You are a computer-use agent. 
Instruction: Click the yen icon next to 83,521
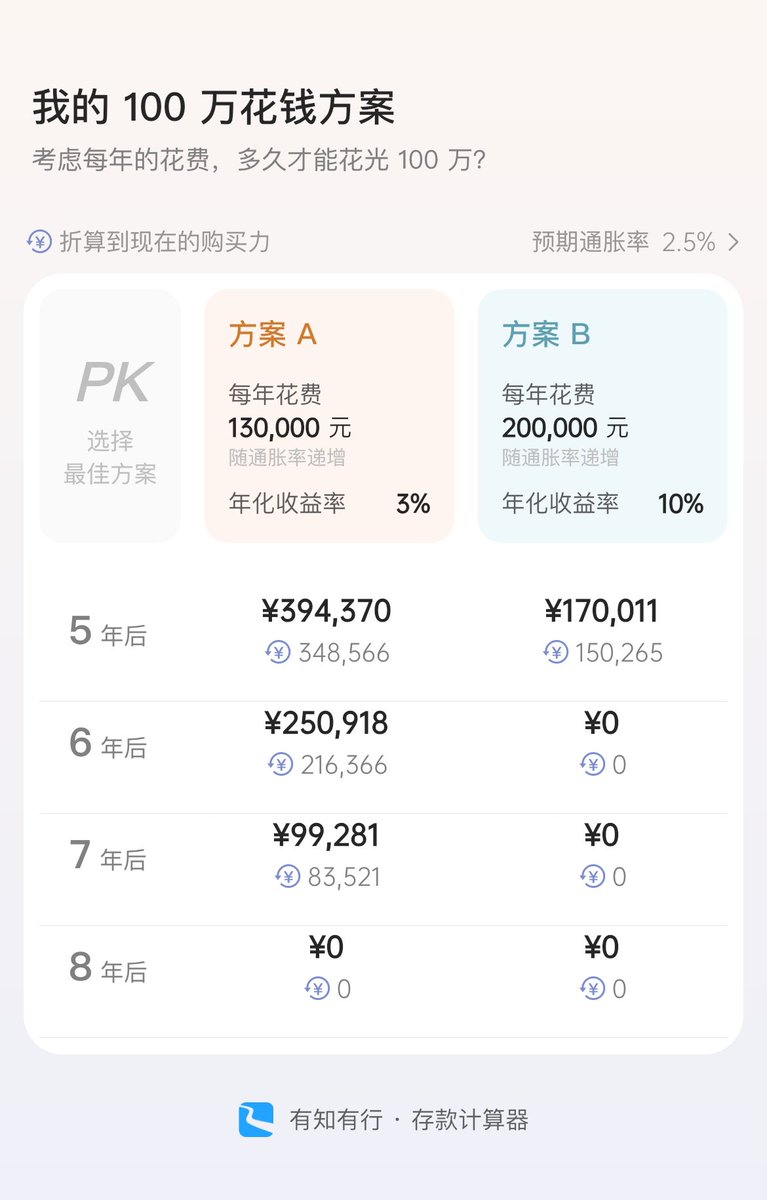[287, 877]
